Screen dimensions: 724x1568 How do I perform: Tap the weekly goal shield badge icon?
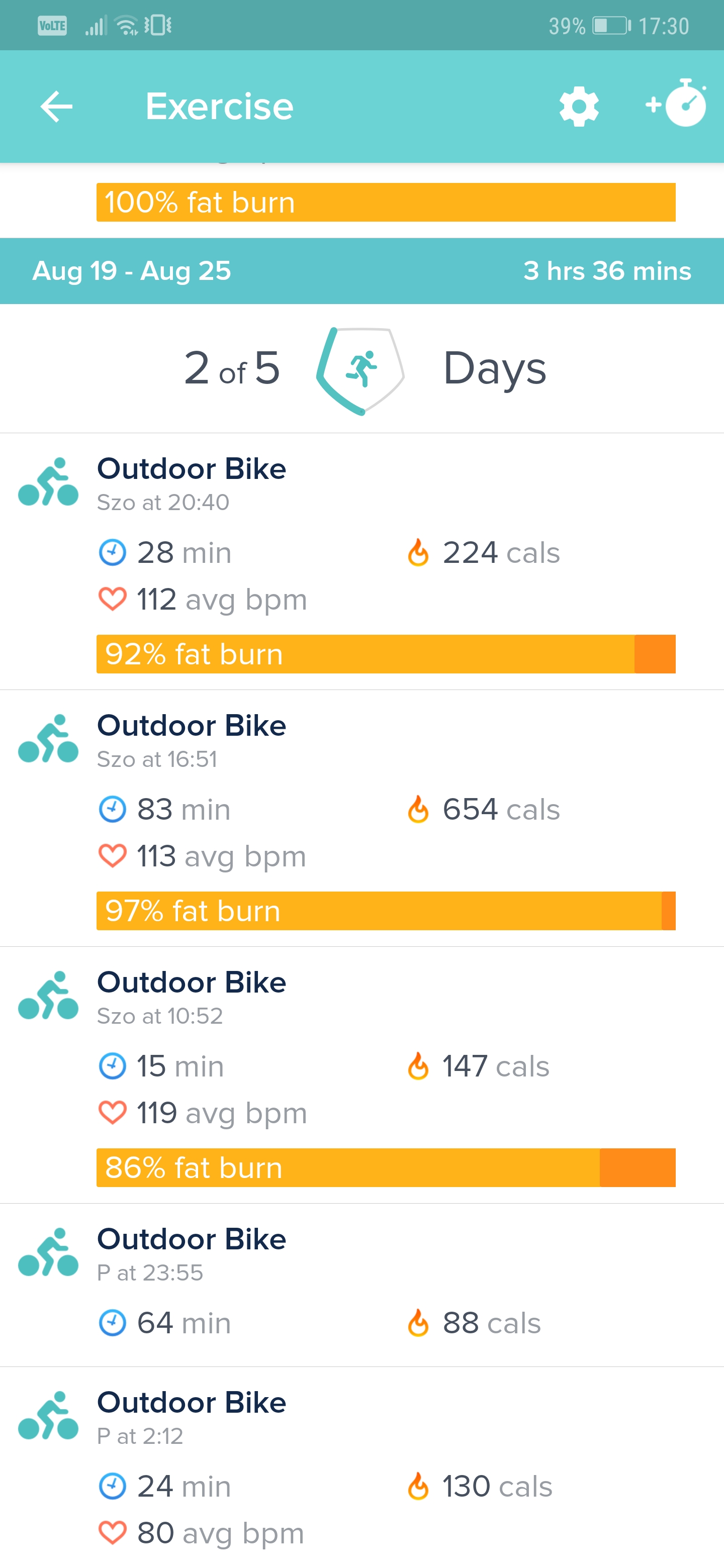[360, 371]
